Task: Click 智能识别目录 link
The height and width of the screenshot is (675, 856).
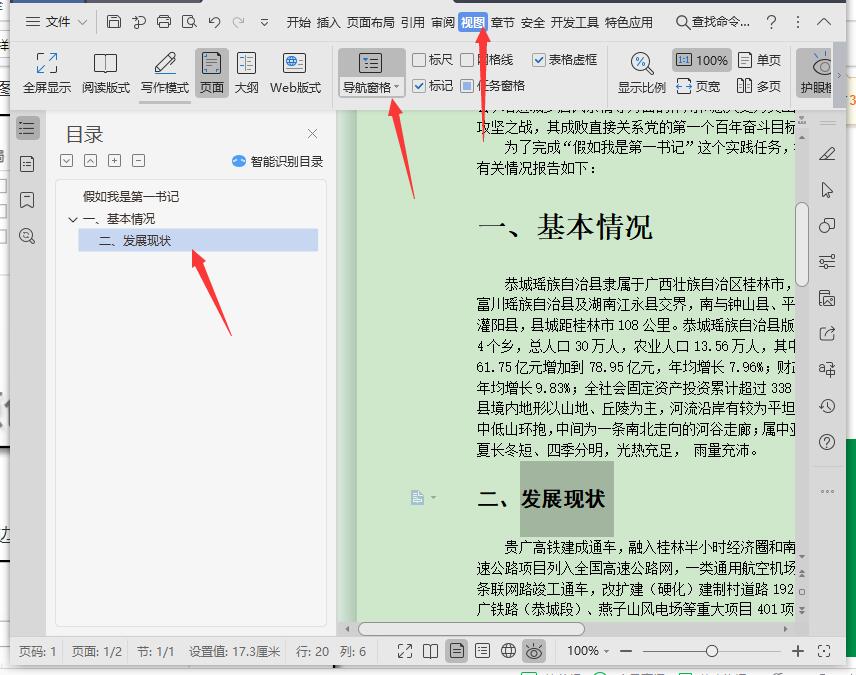Action: [x=286, y=162]
